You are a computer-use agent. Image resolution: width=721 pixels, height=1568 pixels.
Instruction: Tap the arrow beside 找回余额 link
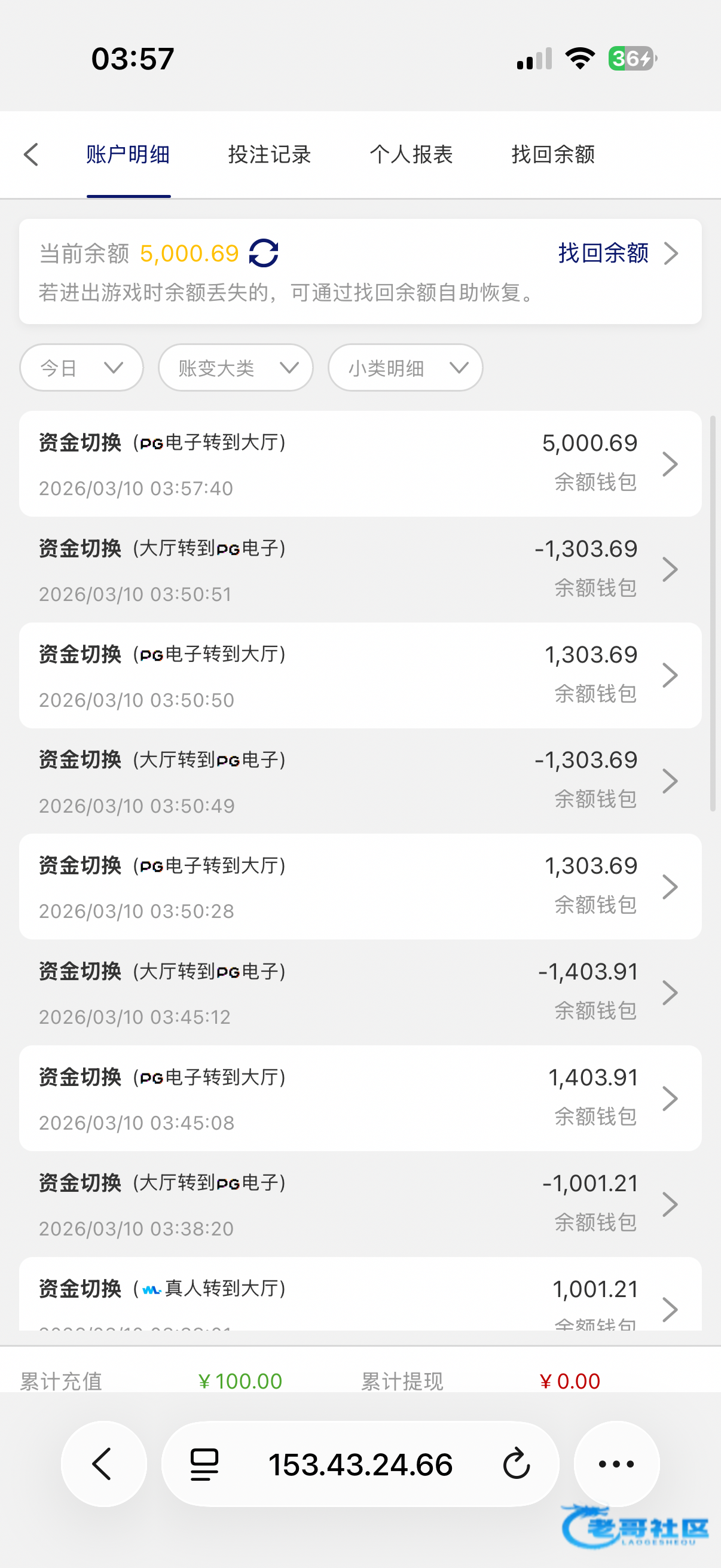point(671,253)
